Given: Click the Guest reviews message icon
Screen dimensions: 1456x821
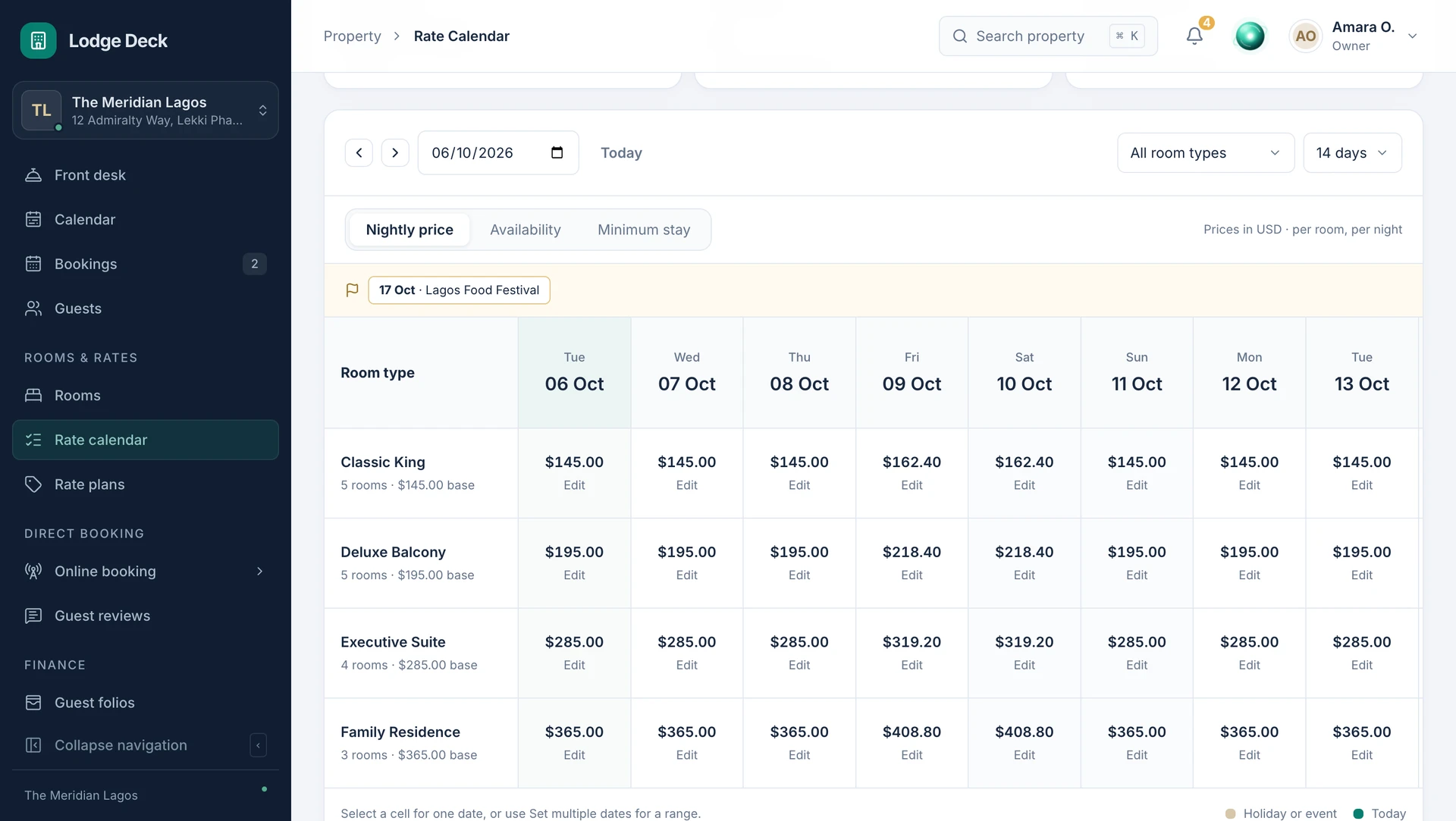Looking at the screenshot, I should tap(33, 616).
